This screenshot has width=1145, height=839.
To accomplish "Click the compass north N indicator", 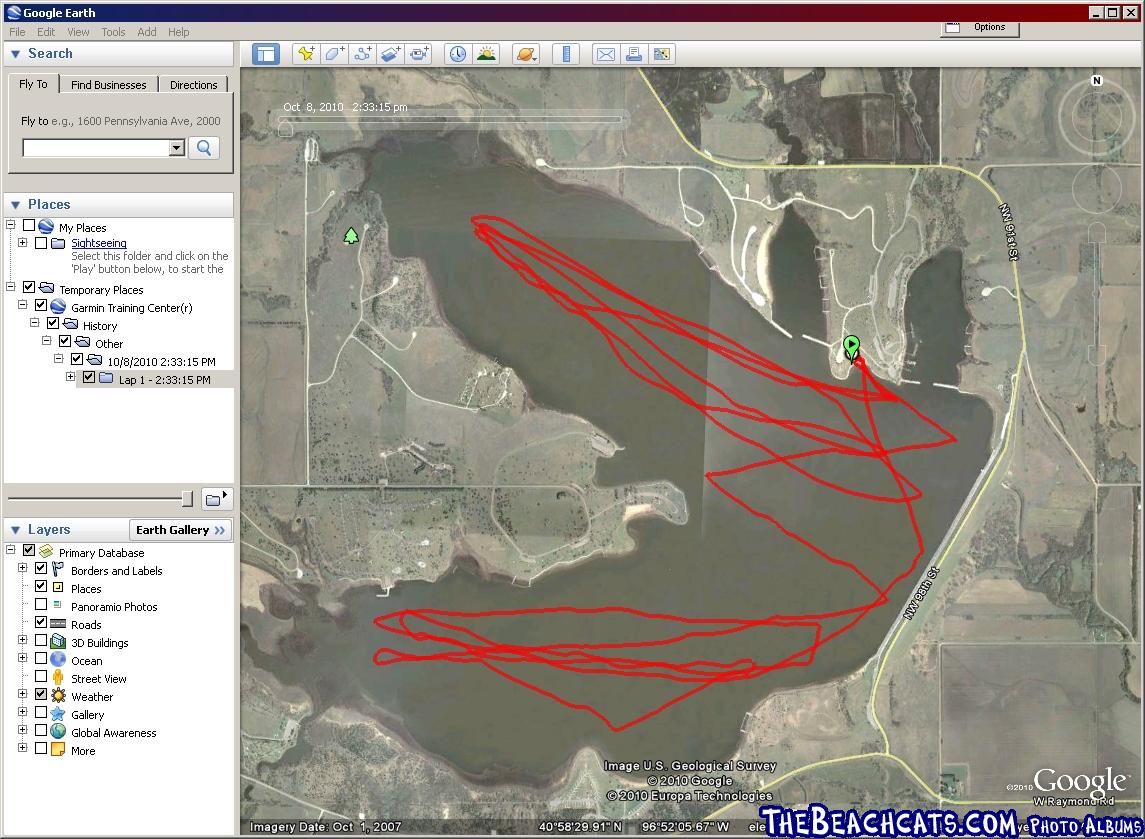I will point(1096,81).
